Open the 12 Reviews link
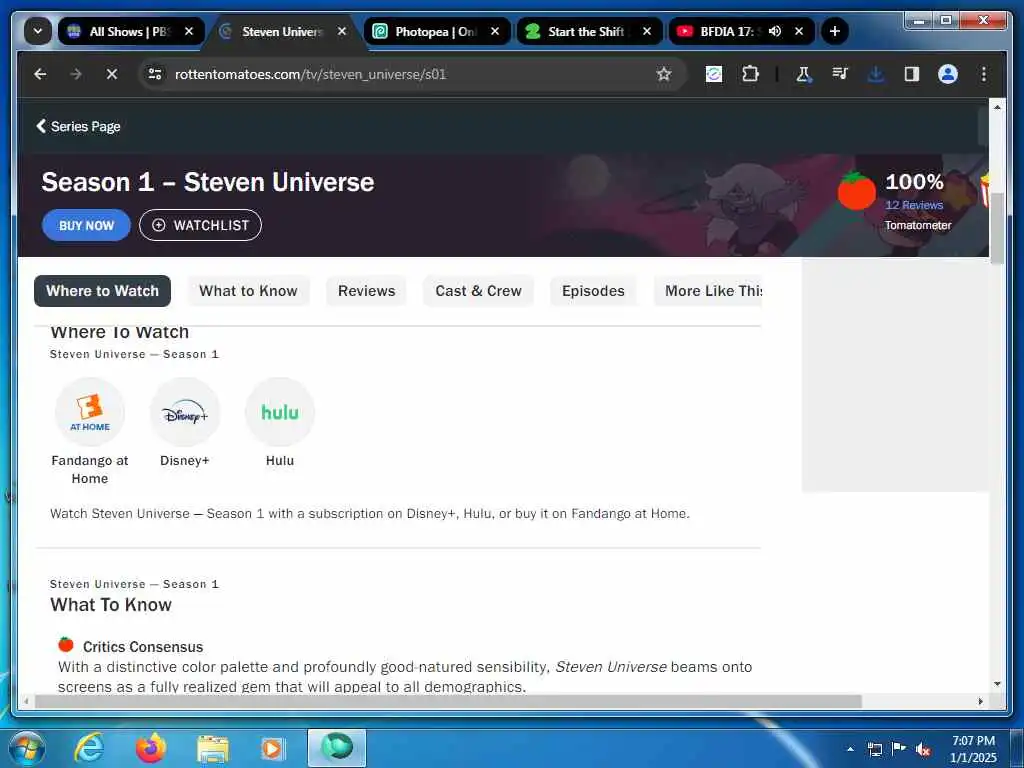The image size is (1024, 768). pos(914,205)
